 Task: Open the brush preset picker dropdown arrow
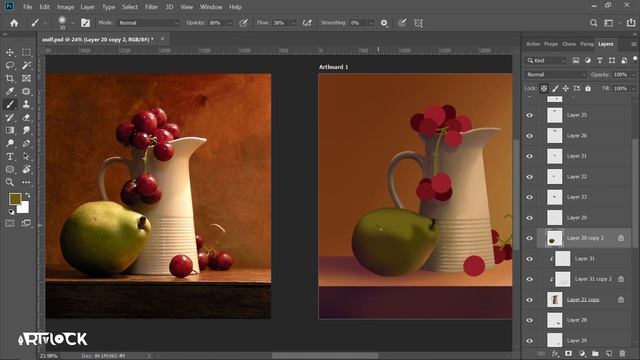[x=72, y=23]
